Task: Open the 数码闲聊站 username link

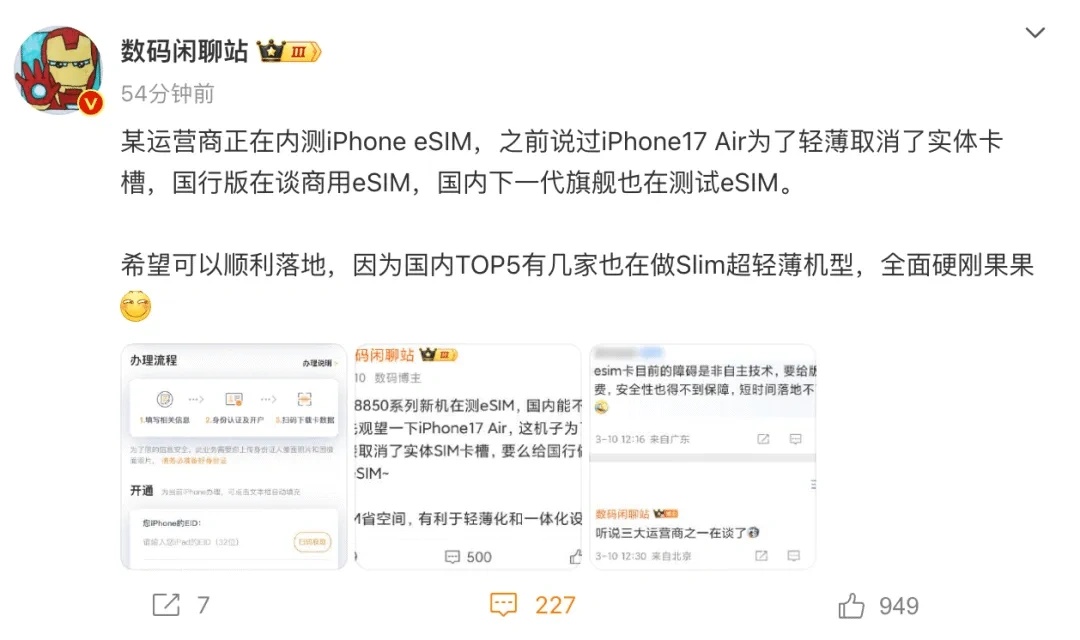Action: 184,51
